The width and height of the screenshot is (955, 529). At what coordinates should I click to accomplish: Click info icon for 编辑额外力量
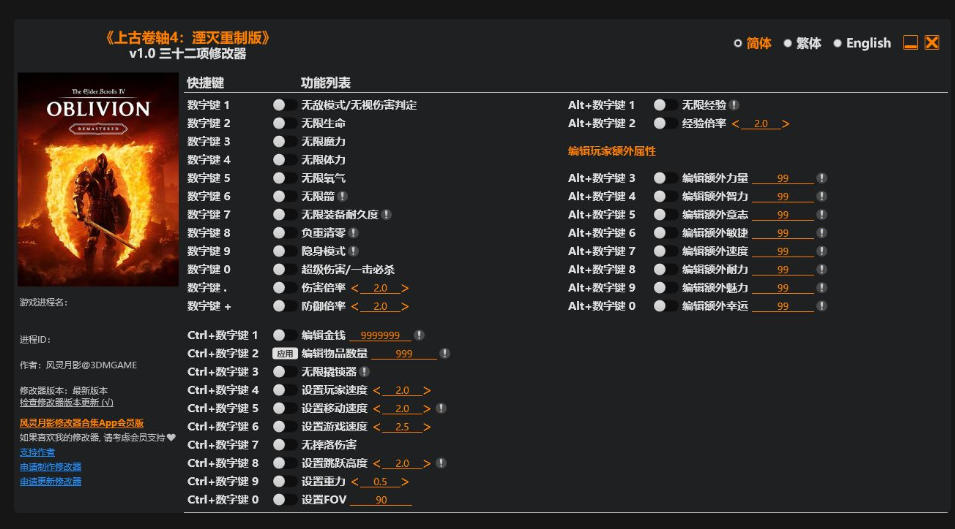pos(822,178)
